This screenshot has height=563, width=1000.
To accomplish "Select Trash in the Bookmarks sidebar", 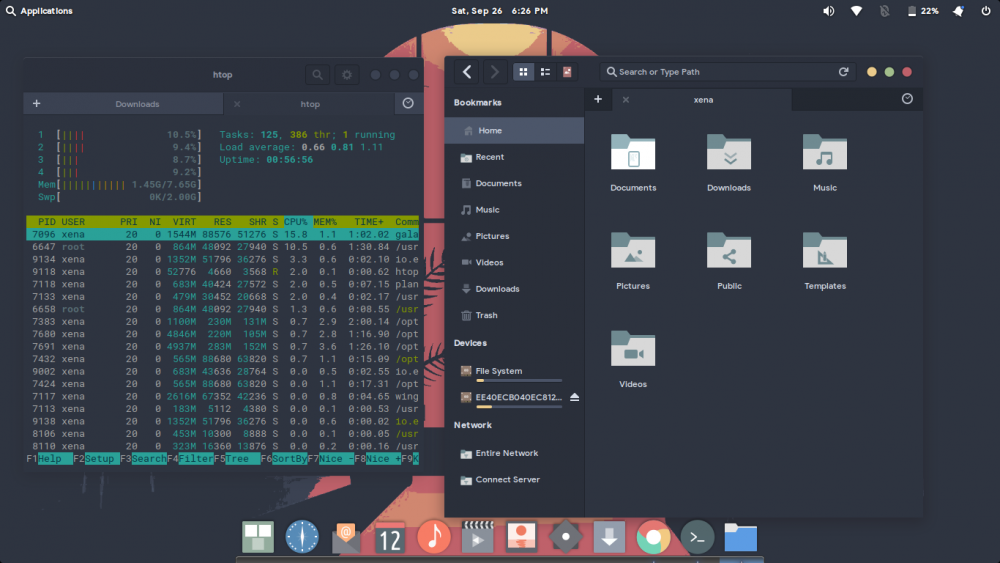I will (486, 315).
